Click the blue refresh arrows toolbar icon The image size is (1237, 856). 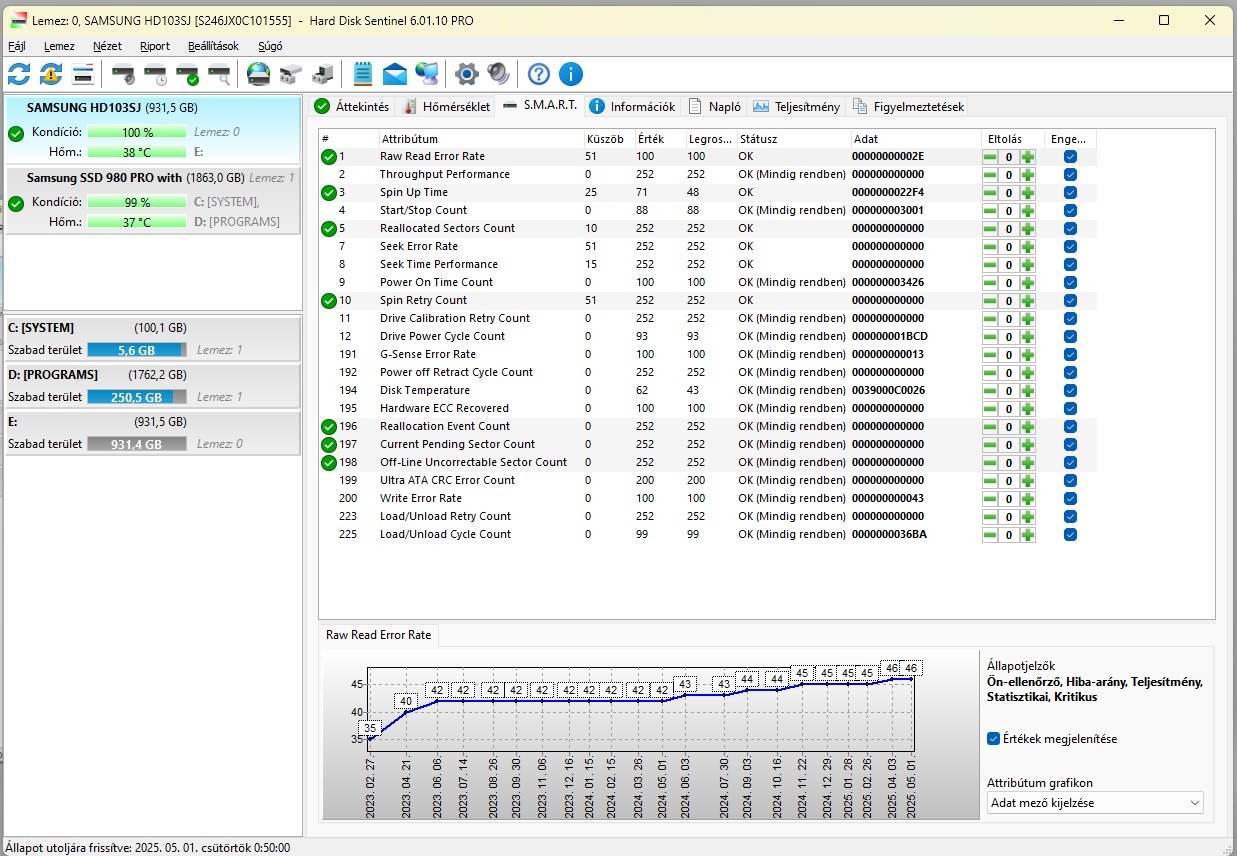click(x=19, y=74)
